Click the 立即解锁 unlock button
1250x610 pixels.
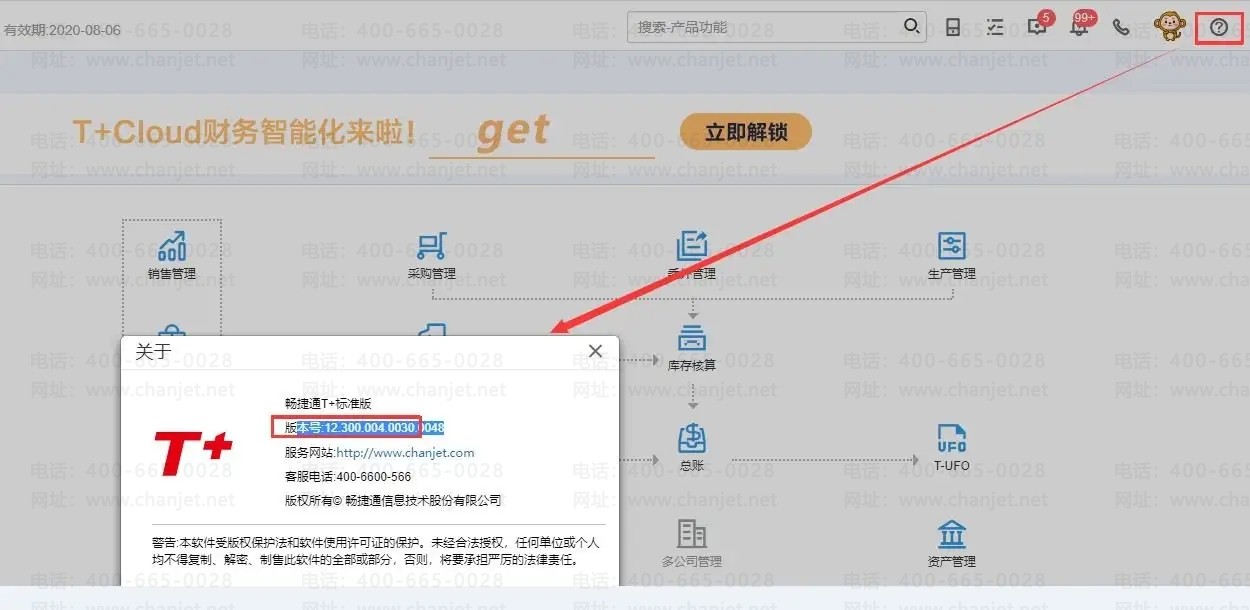(x=746, y=132)
